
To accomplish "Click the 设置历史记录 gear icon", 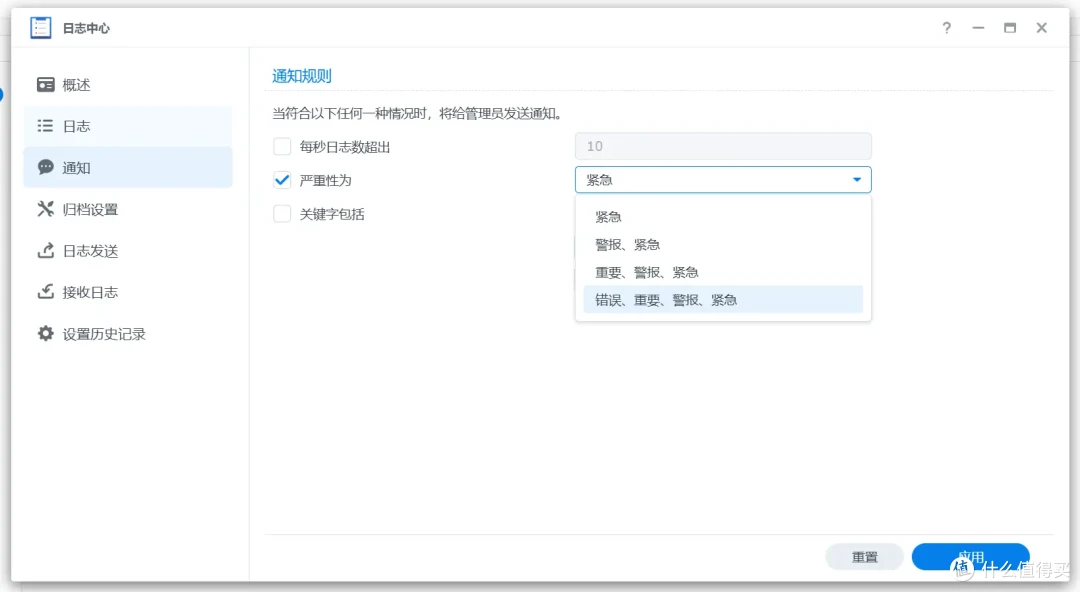I will click(45, 334).
